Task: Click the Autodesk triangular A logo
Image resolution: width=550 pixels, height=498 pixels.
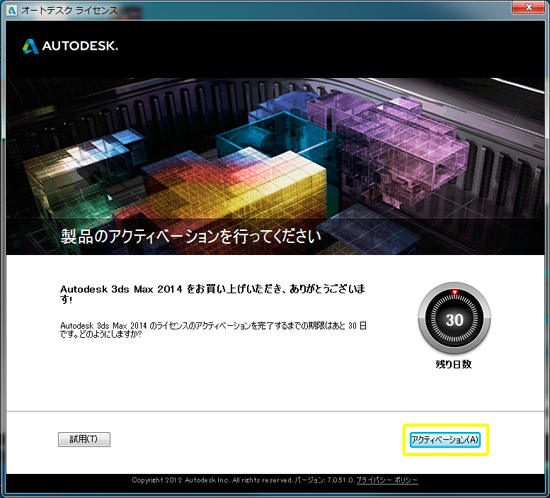Action: pyautogui.click(x=31, y=46)
